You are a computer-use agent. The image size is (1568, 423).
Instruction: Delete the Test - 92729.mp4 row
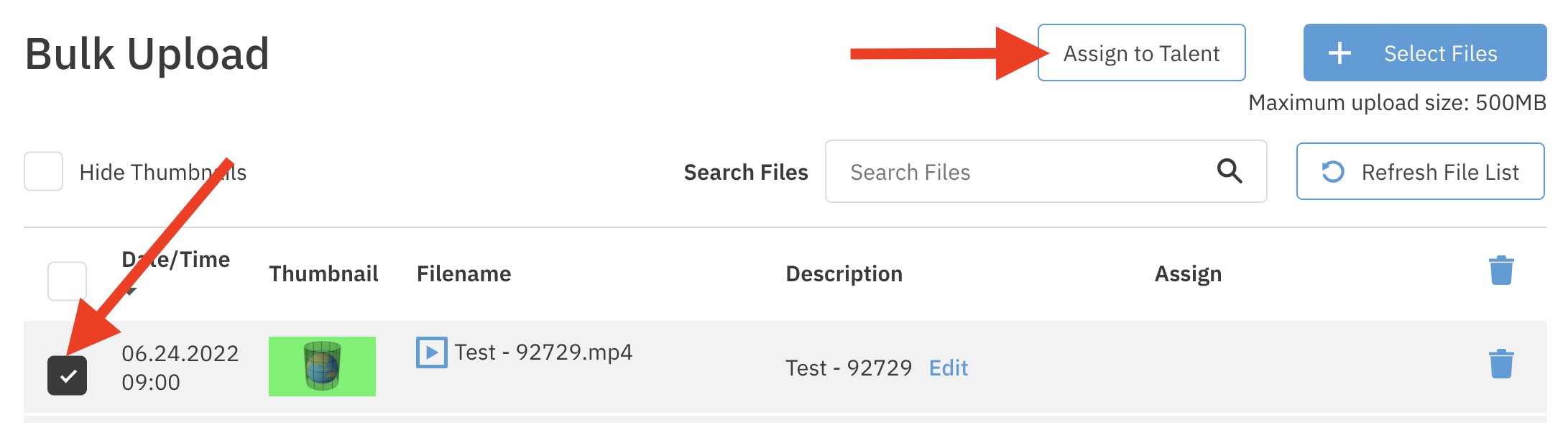[1501, 364]
